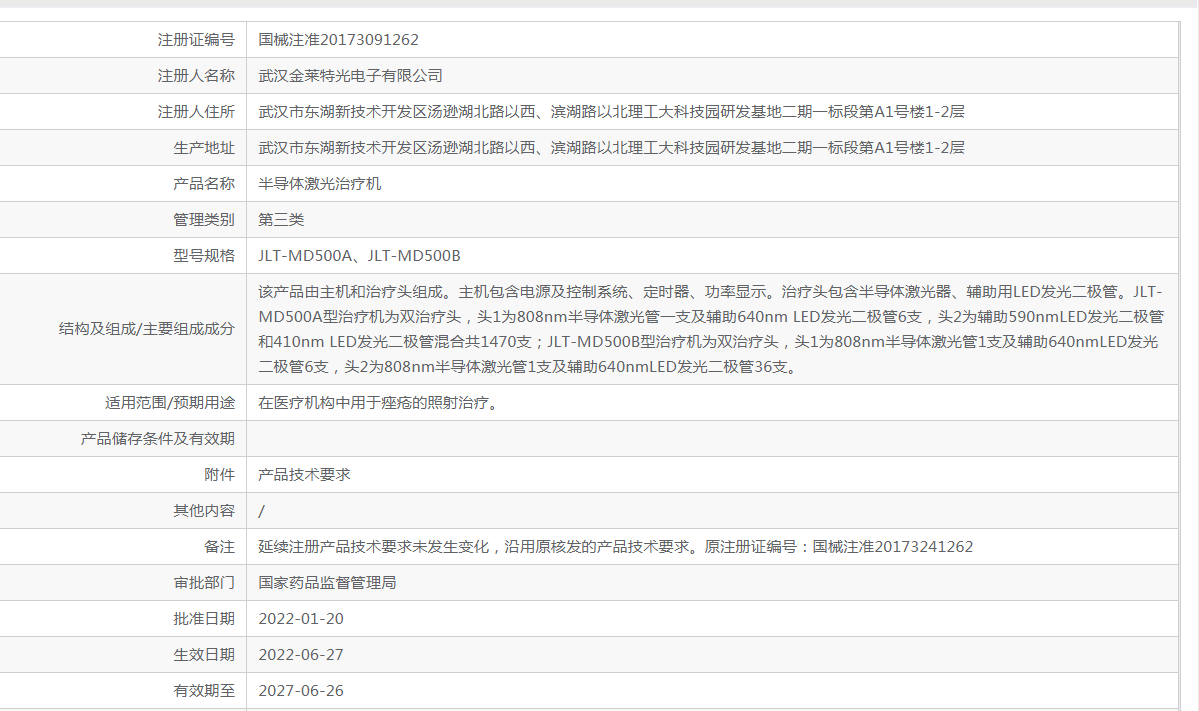The image size is (1199, 711).
Task: Click the 产品名称 label
Action: [203, 183]
